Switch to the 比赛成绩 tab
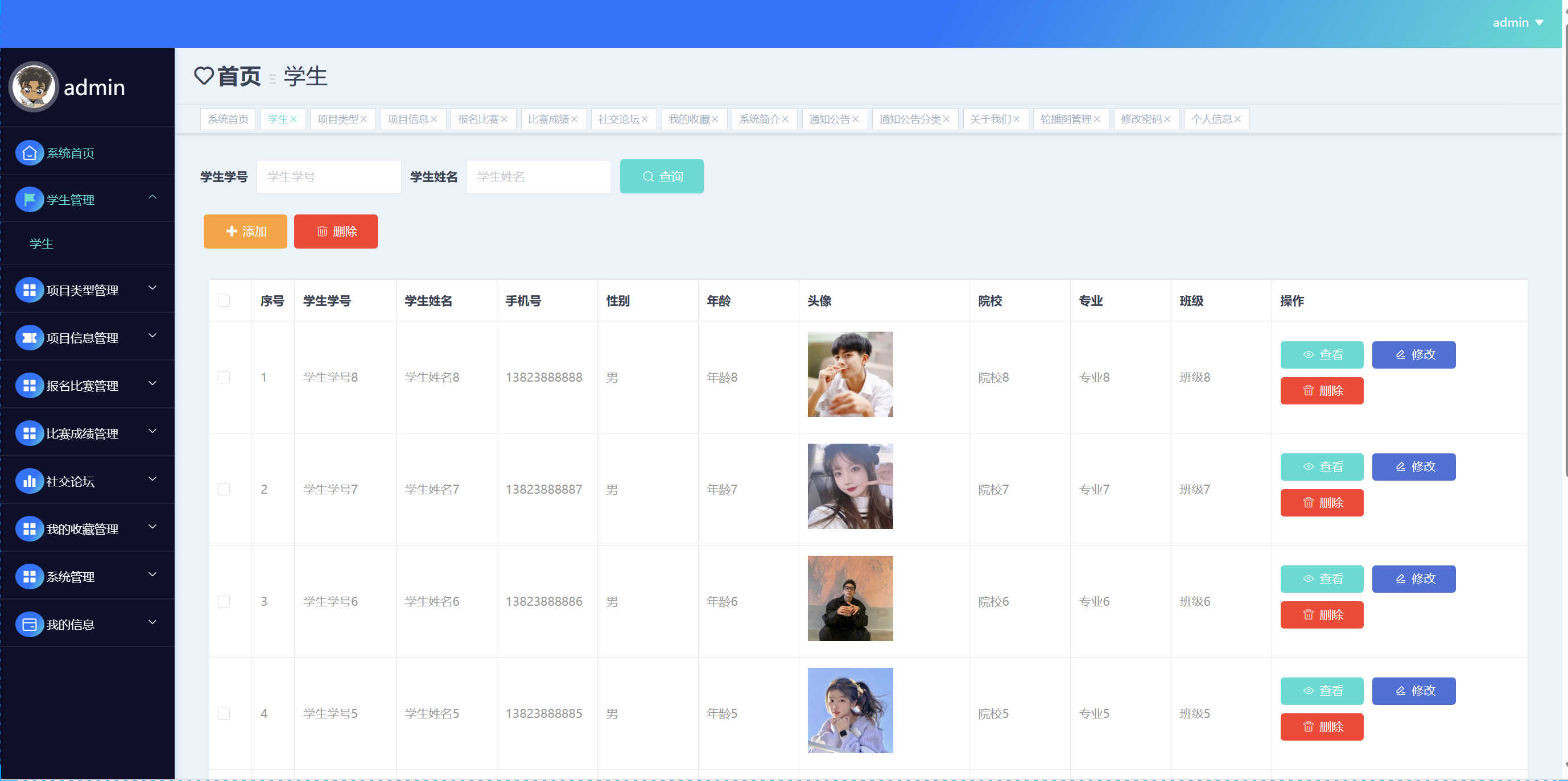 (x=548, y=119)
